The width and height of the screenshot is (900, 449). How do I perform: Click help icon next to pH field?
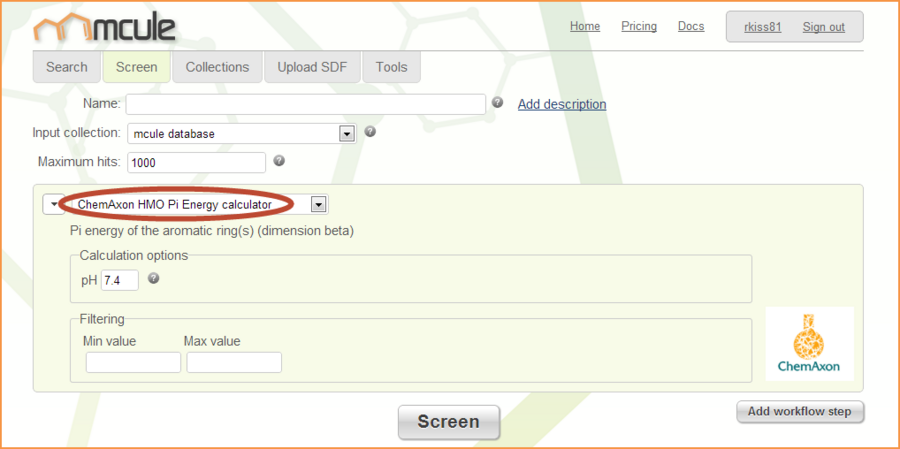tap(154, 279)
